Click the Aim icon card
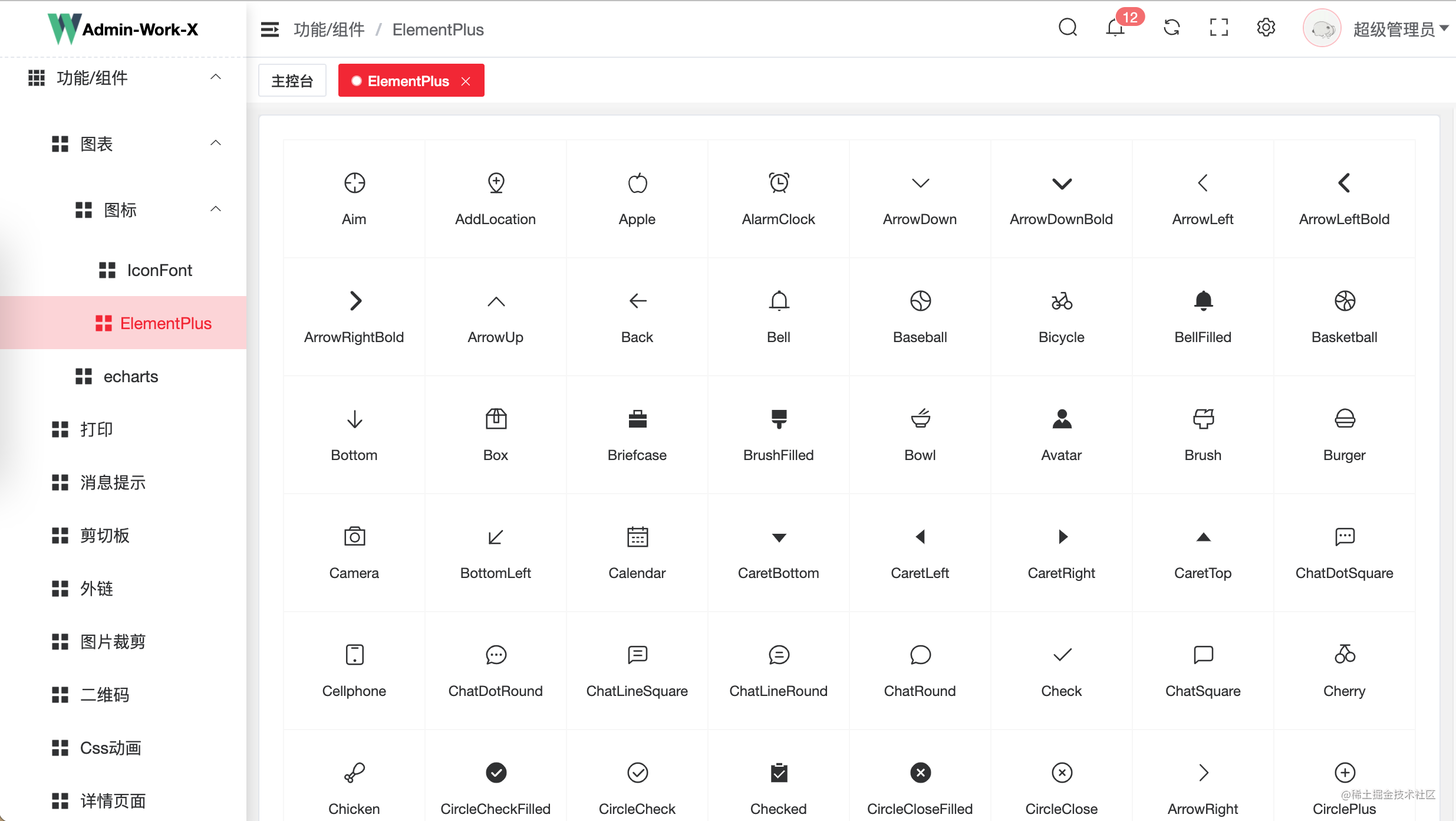 tap(354, 199)
